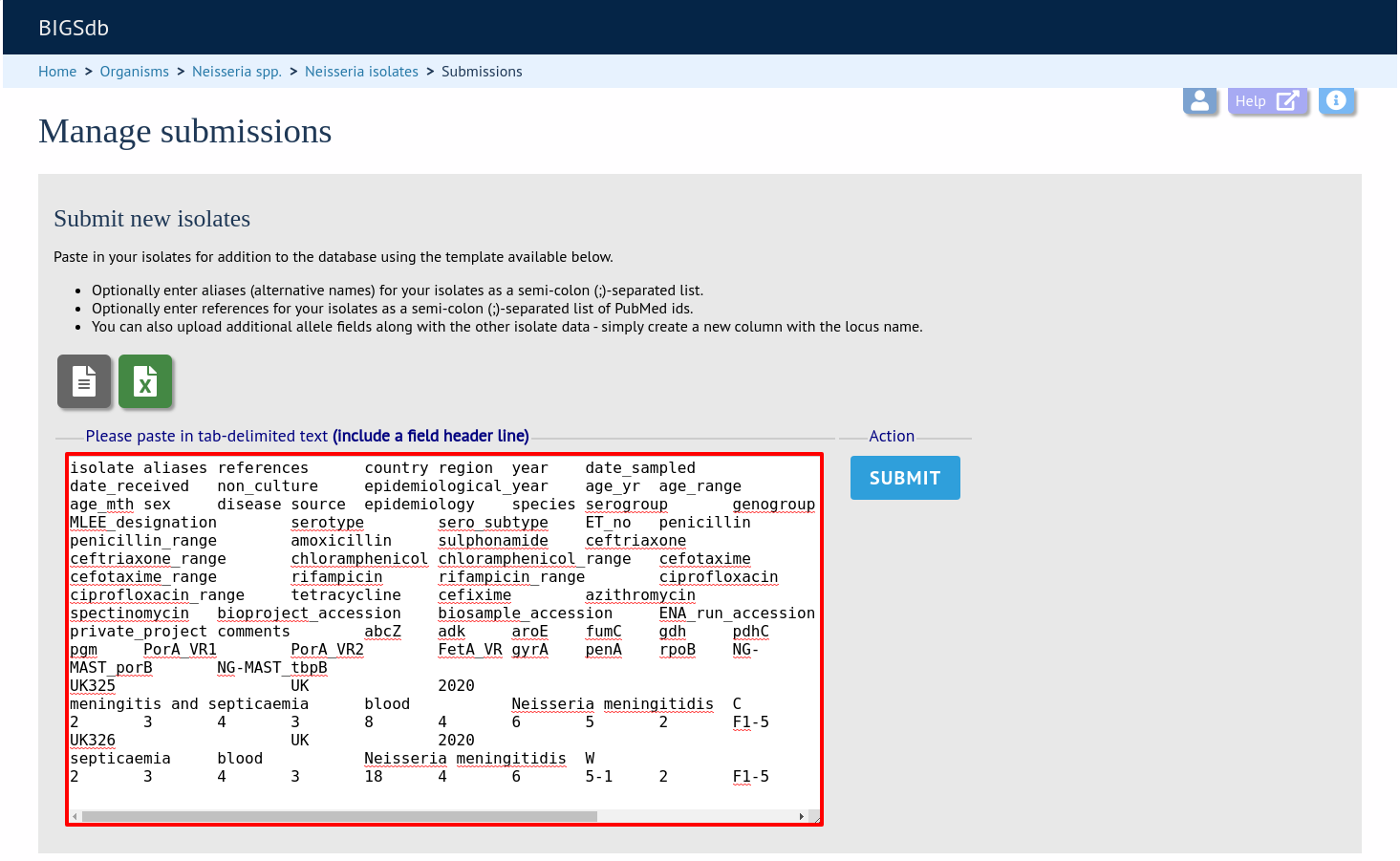
Task: Open the Neisseria spp. breadcrumb
Action: point(237,72)
